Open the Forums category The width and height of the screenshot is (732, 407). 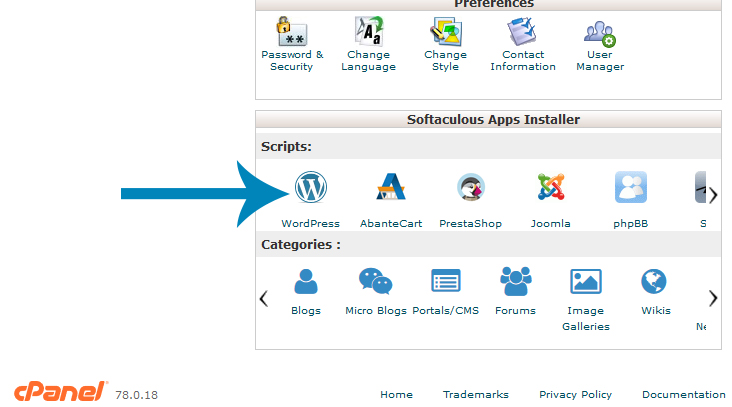tap(515, 282)
